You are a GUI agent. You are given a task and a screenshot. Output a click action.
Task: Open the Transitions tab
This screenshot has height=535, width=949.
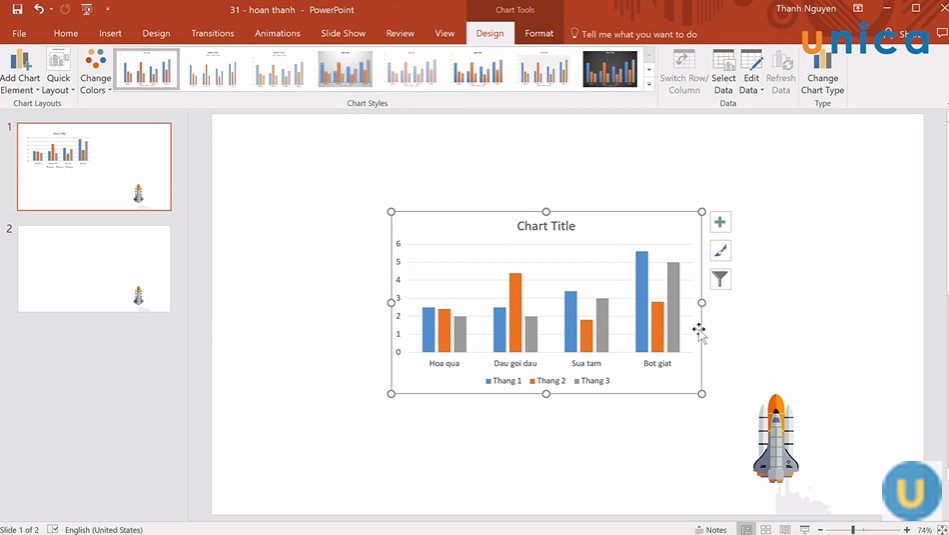coord(212,34)
